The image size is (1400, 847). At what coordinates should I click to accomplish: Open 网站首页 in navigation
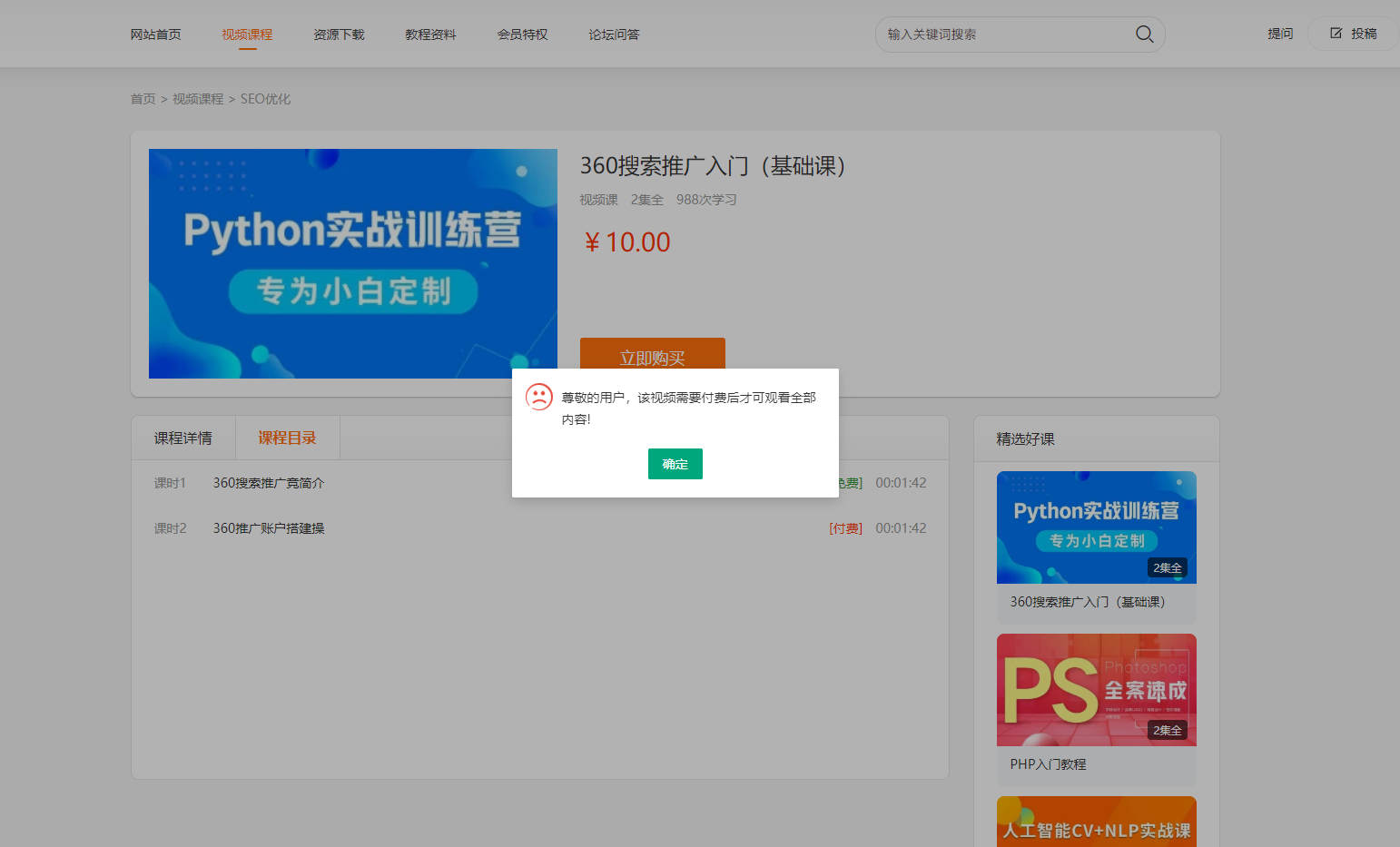pos(155,34)
